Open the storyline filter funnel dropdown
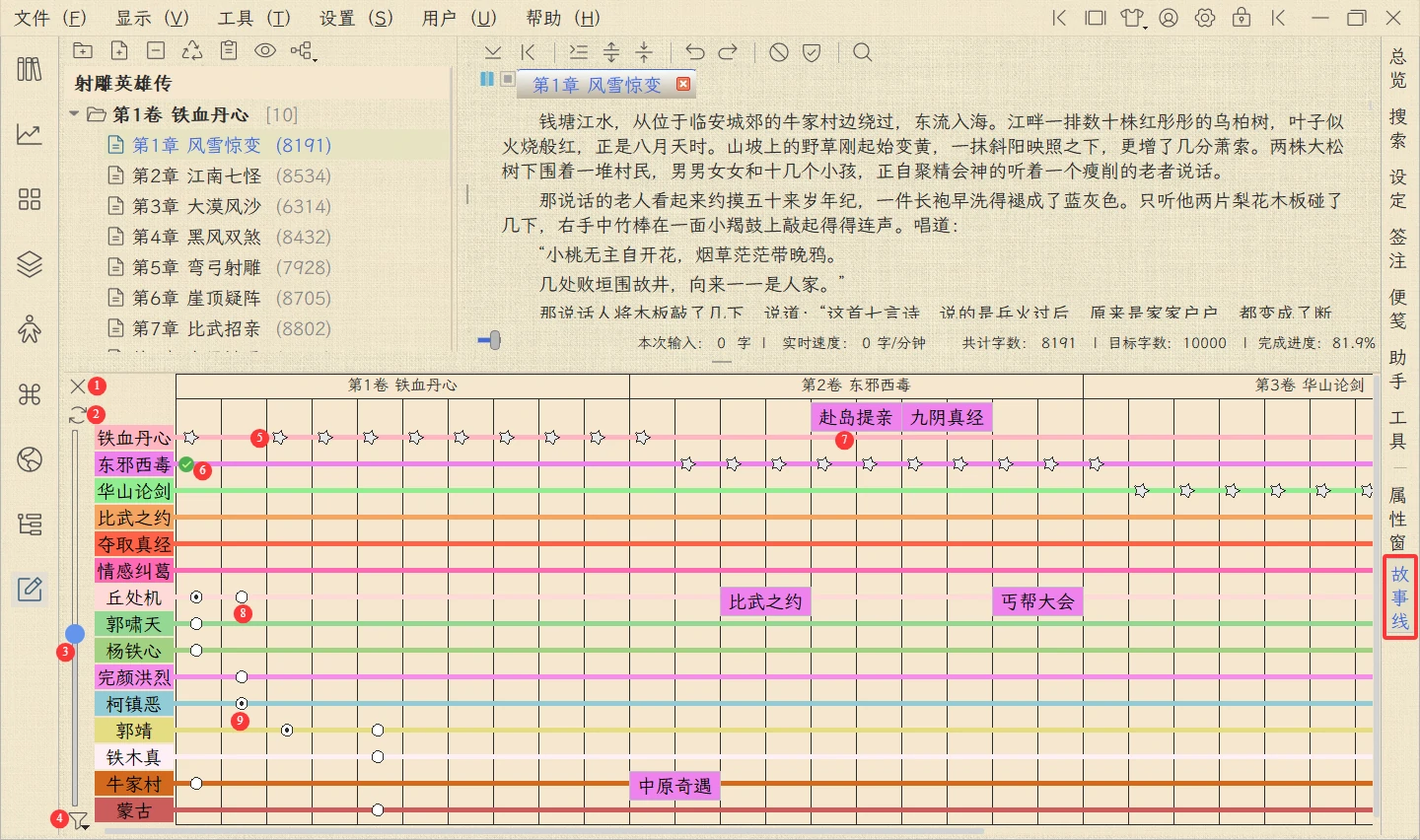 (x=79, y=820)
